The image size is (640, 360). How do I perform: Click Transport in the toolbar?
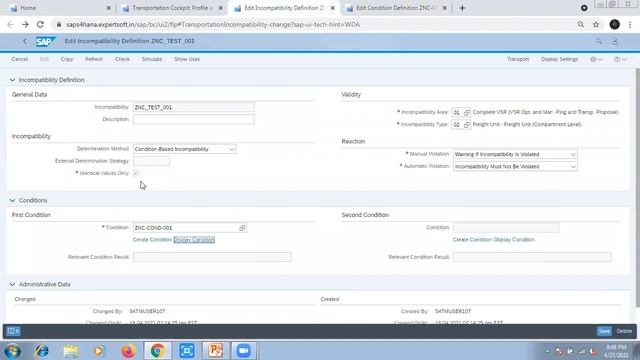(x=518, y=59)
